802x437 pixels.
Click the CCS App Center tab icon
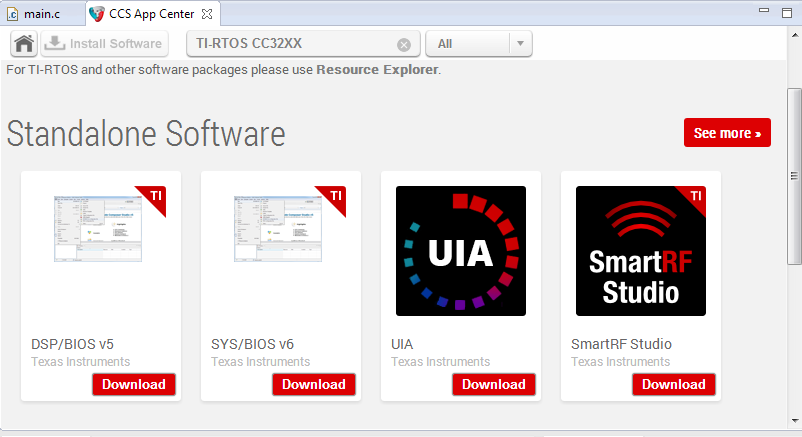(x=97, y=14)
